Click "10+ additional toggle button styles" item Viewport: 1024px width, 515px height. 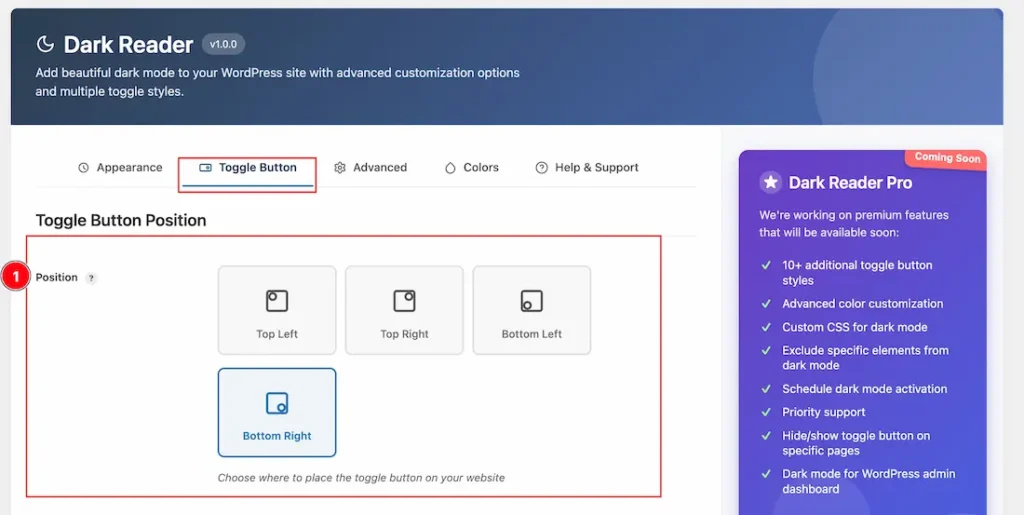(857, 273)
